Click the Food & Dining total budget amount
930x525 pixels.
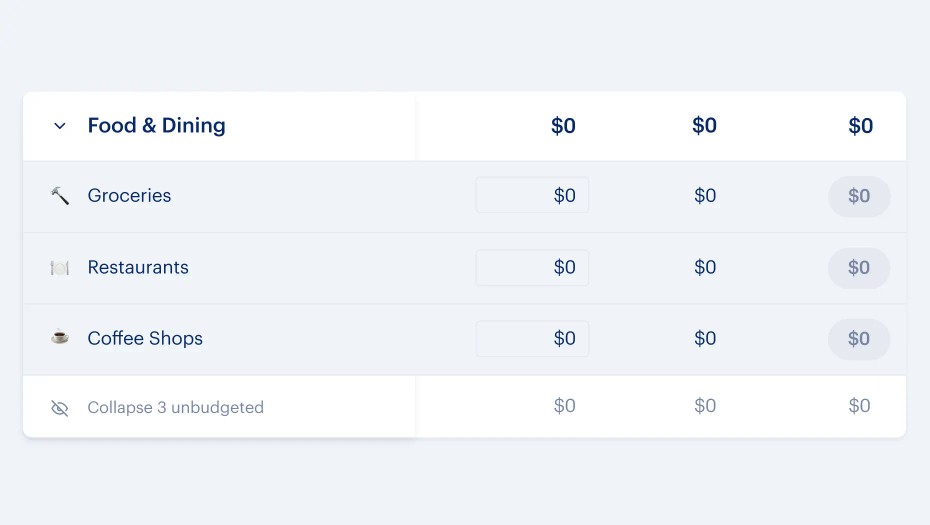click(563, 126)
